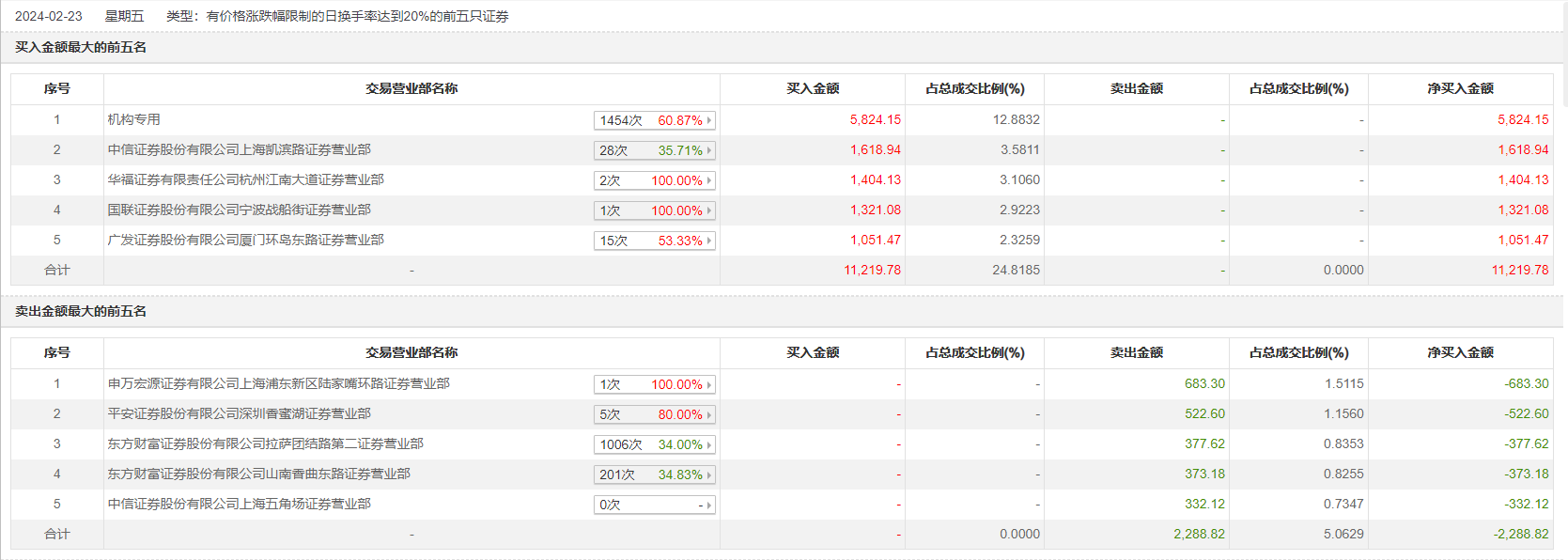Image resolution: width=1568 pixels, height=560 pixels.
Task: Click the arrow beside 15次 53.33%
Action: (x=709, y=241)
